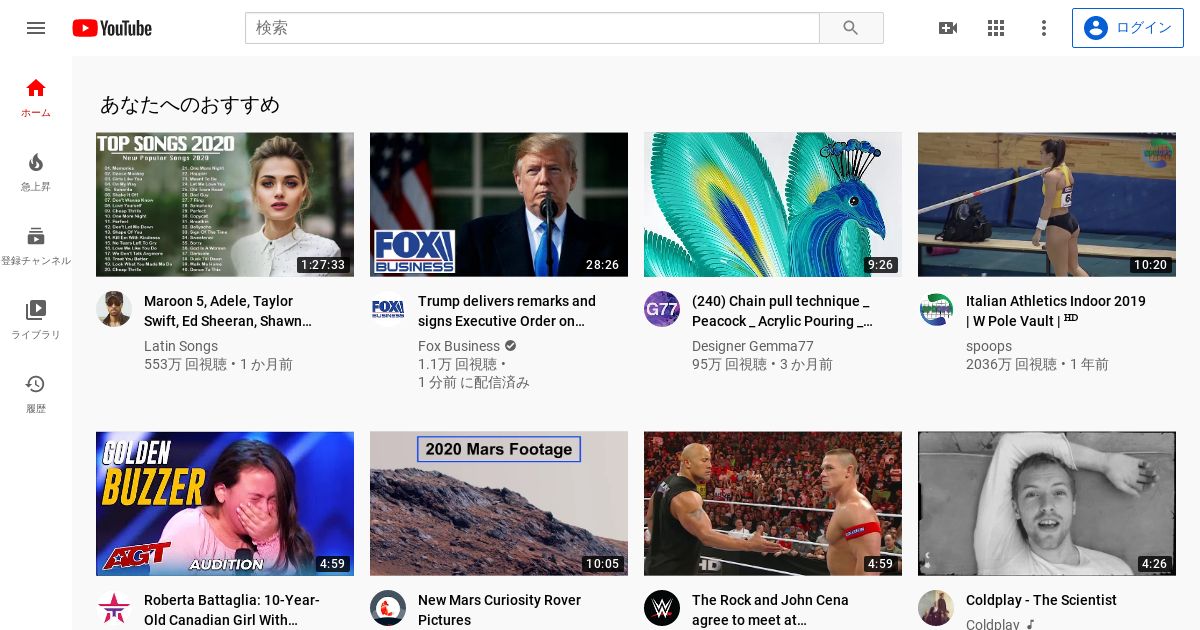Open the pole vault video thumbnail

click(1047, 204)
